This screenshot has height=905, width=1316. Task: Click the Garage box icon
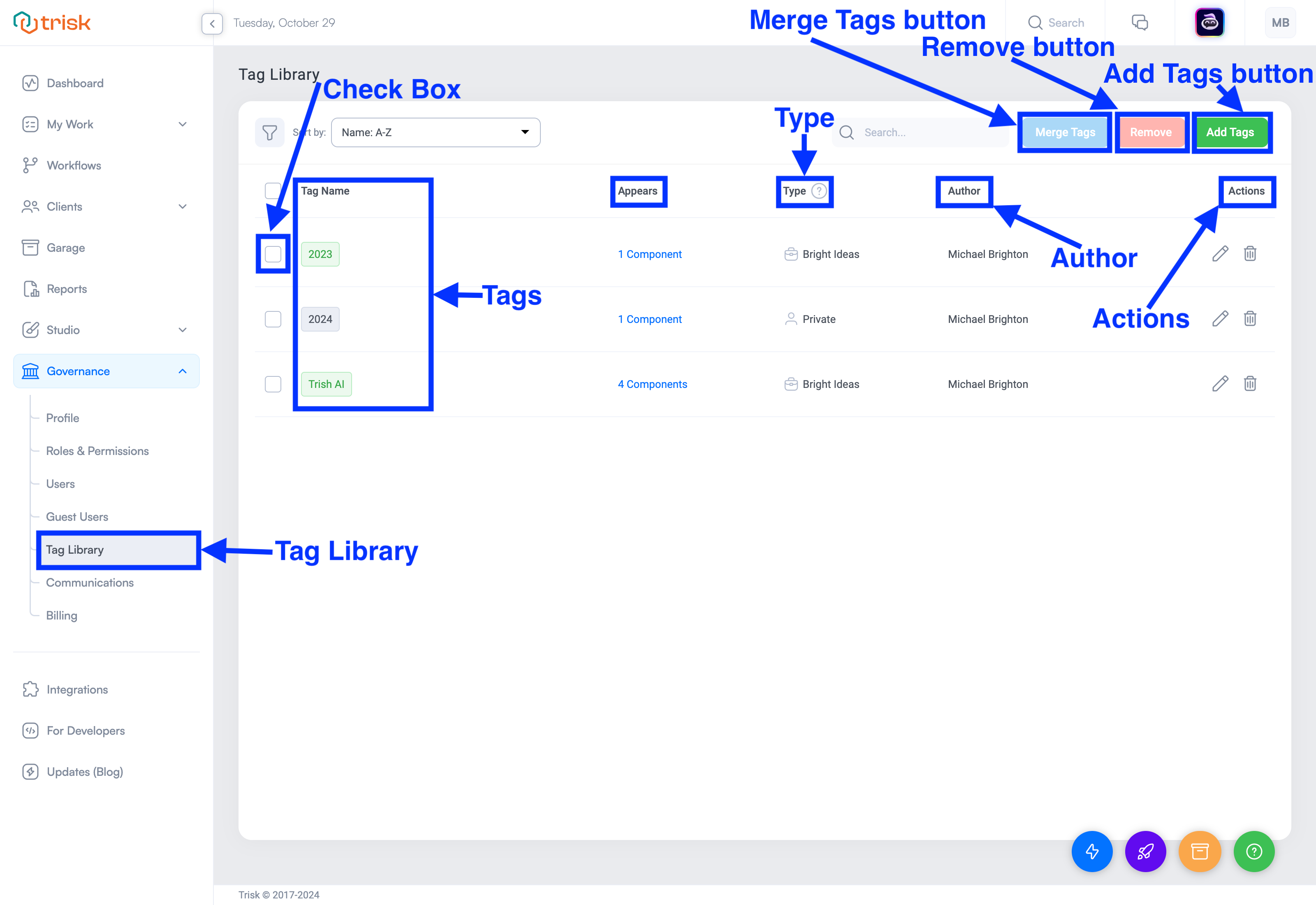pyautogui.click(x=30, y=248)
